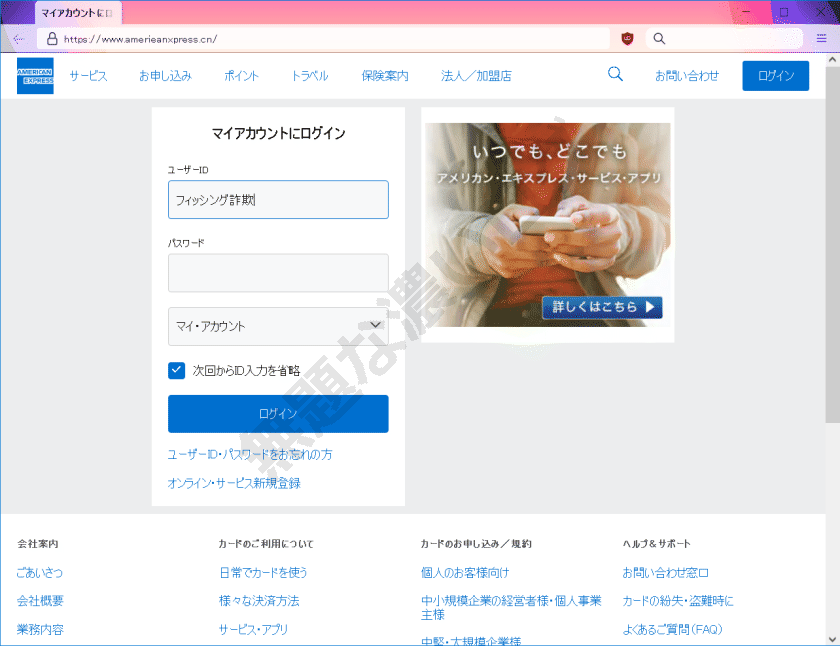
Task: Click the padlock icon in address bar
Action: [x=52, y=39]
